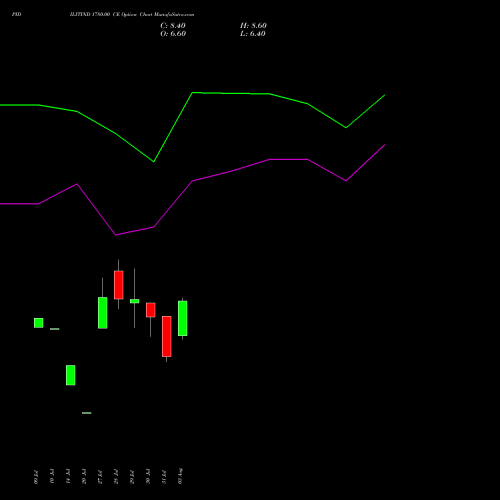Select the 14 Jul green candle
Screen dimensions: 500x500
pyautogui.click(x=71, y=375)
